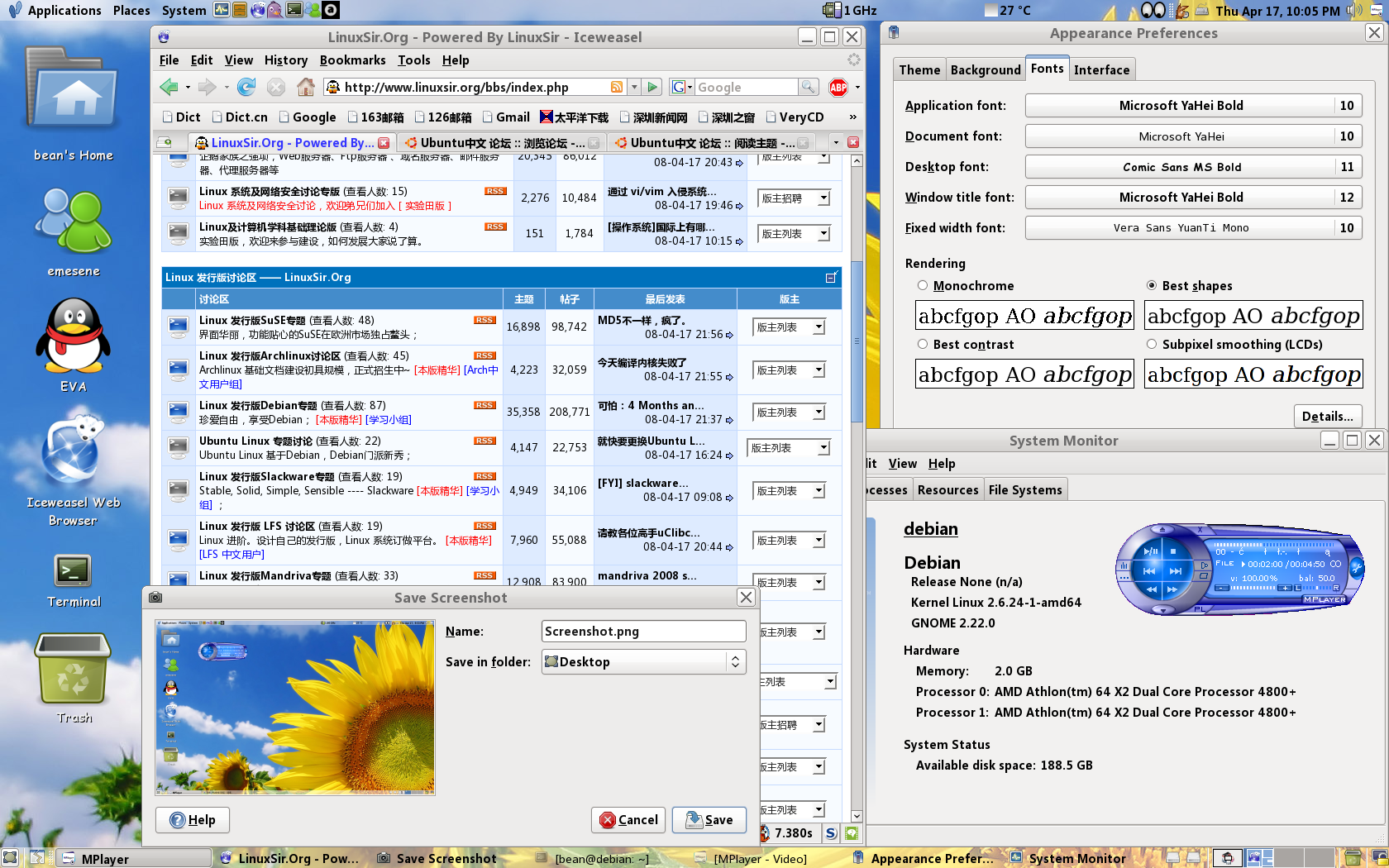Click the search magnifier in Google box
The width and height of the screenshot is (1389, 868).
808,87
